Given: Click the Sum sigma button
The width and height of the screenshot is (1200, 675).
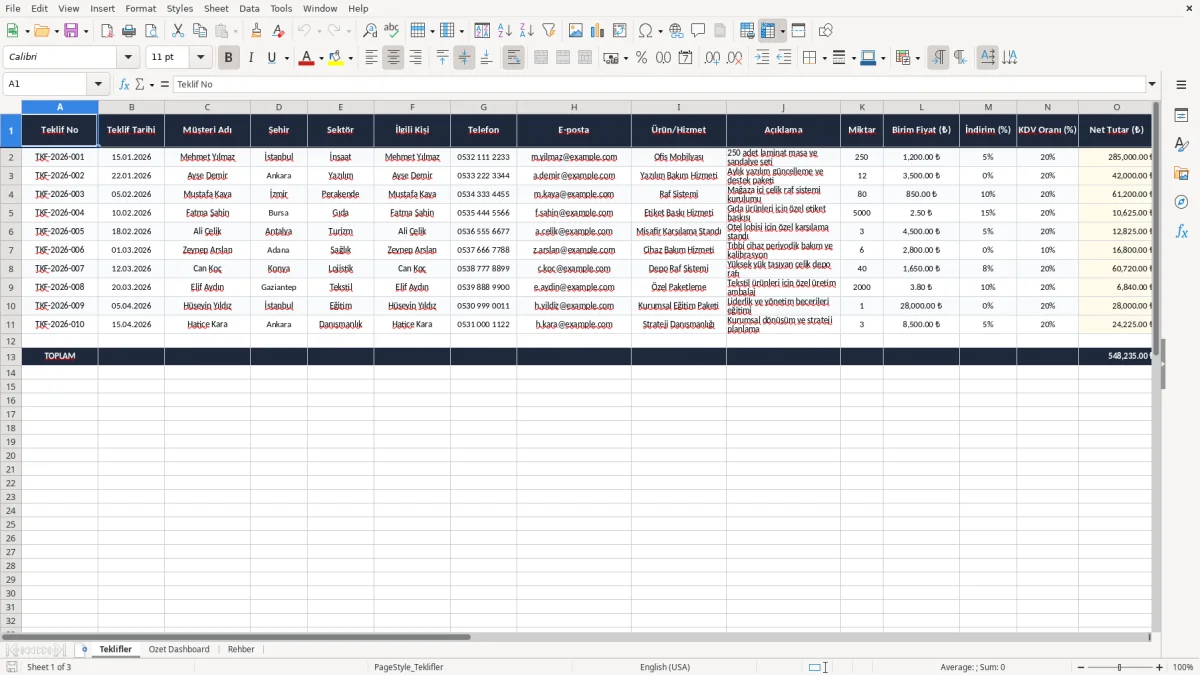Looking at the screenshot, I should 139,85.
